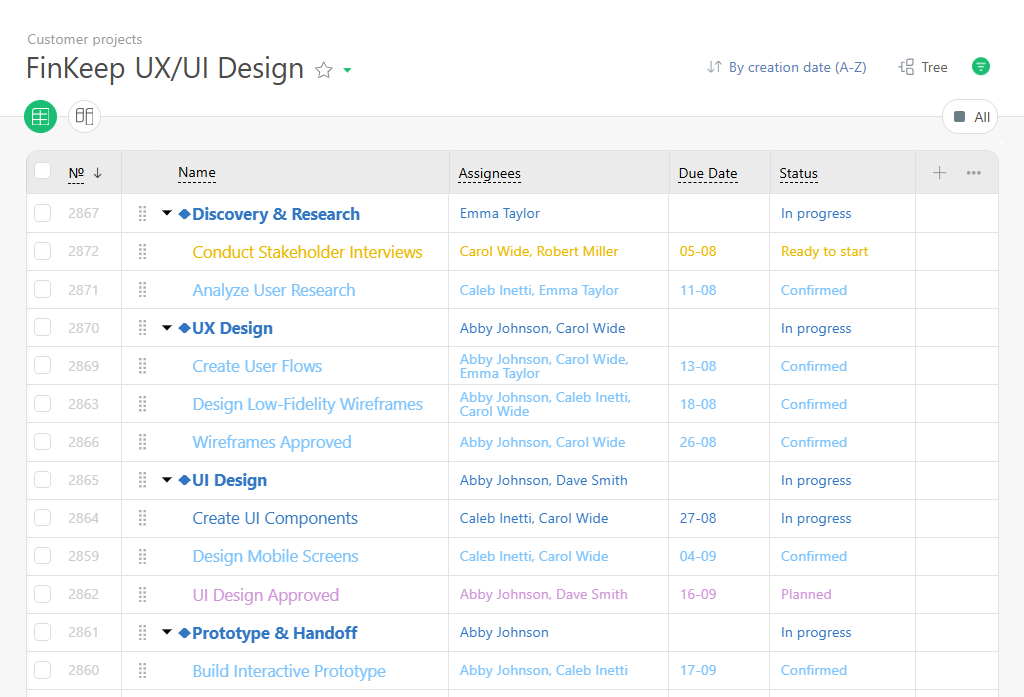1024x697 pixels.
Task: Click drag handle of Design Mobile Screens
Action: pyautogui.click(x=142, y=556)
